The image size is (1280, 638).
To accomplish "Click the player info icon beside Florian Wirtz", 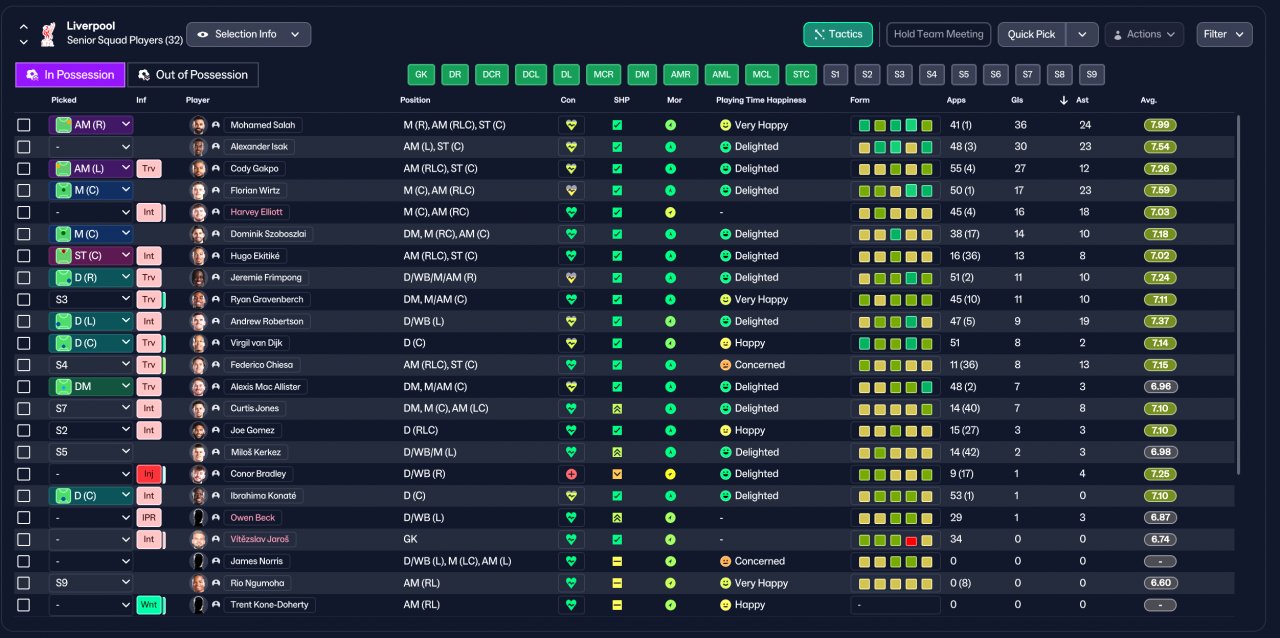I will pyautogui.click(x=215, y=190).
